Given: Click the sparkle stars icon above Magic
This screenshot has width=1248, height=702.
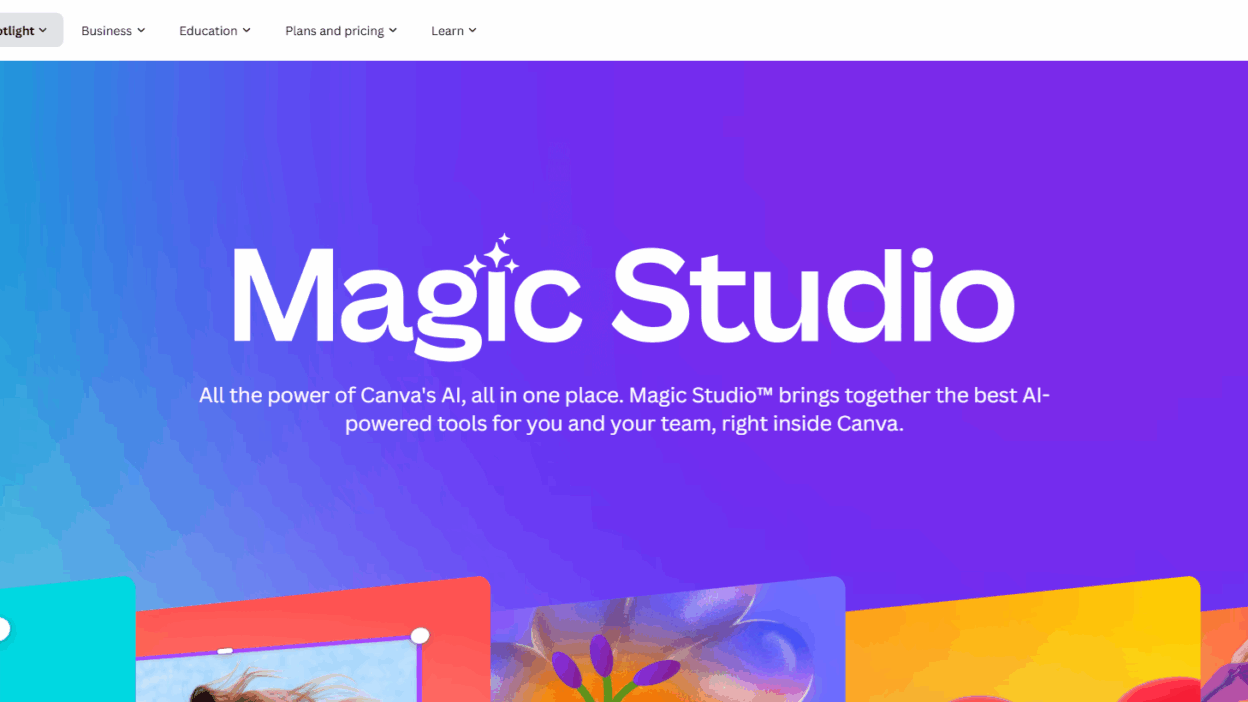Looking at the screenshot, I should tap(492, 255).
